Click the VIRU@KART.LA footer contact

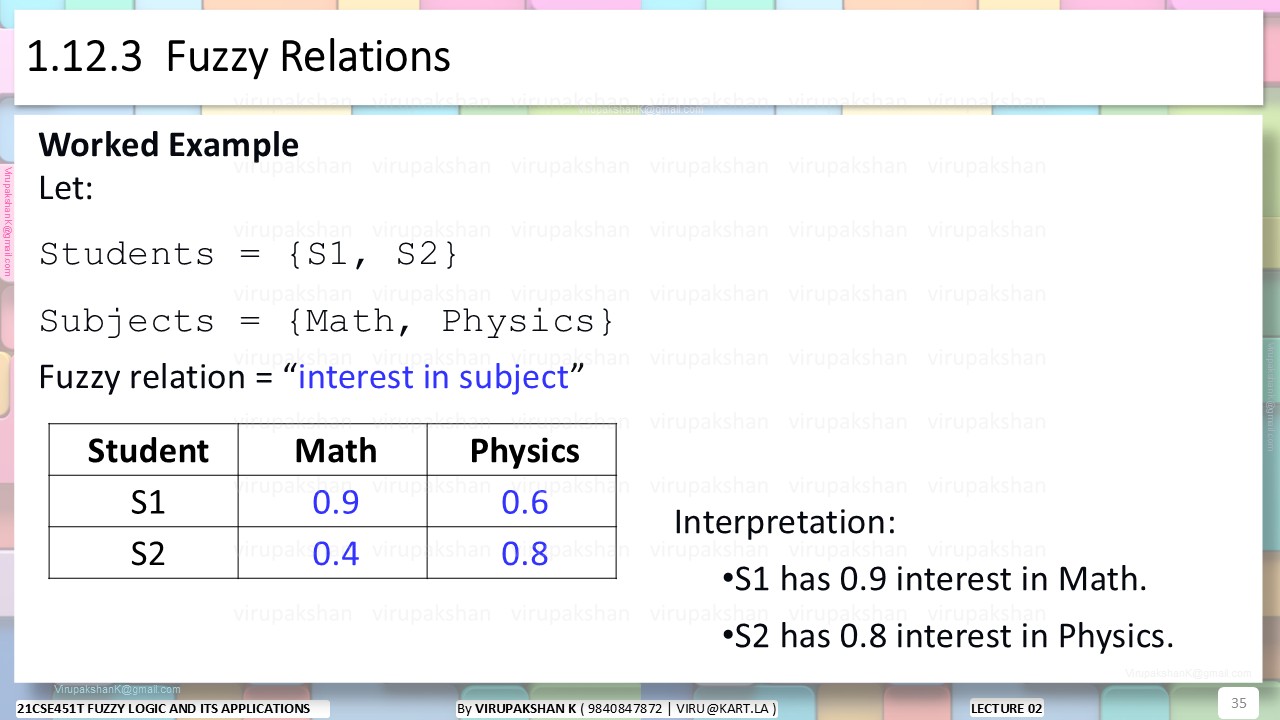coord(723,709)
